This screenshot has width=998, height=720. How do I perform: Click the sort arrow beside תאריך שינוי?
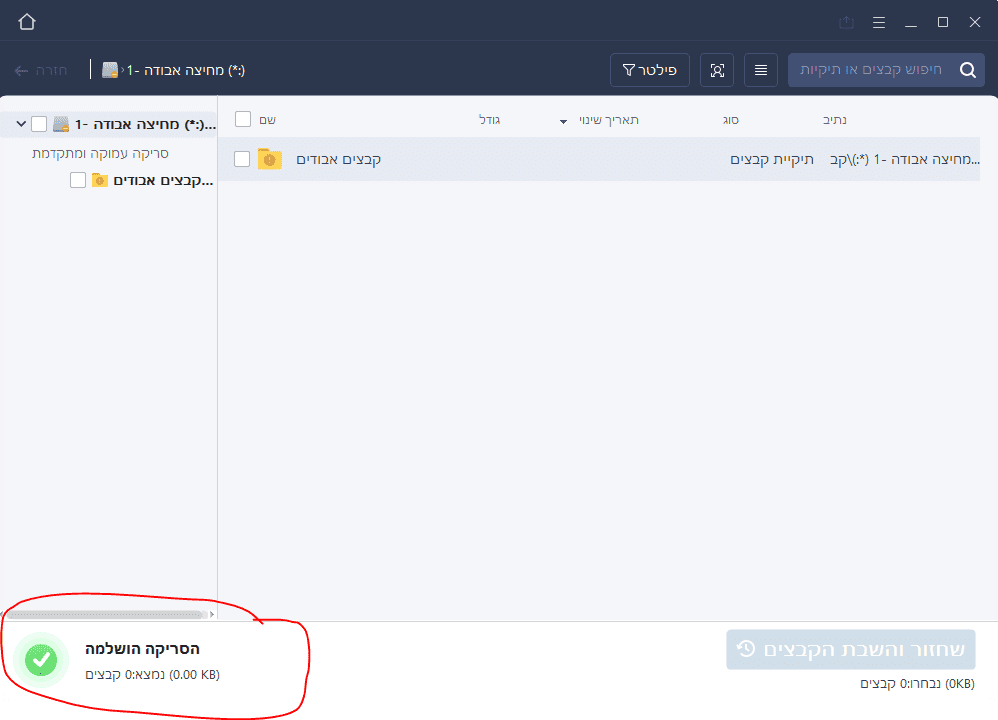(x=563, y=121)
